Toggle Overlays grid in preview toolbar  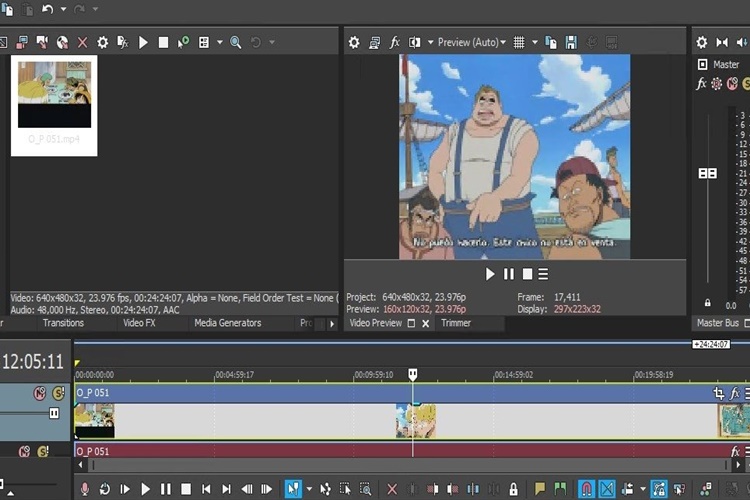pyautogui.click(x=519, y=43)
